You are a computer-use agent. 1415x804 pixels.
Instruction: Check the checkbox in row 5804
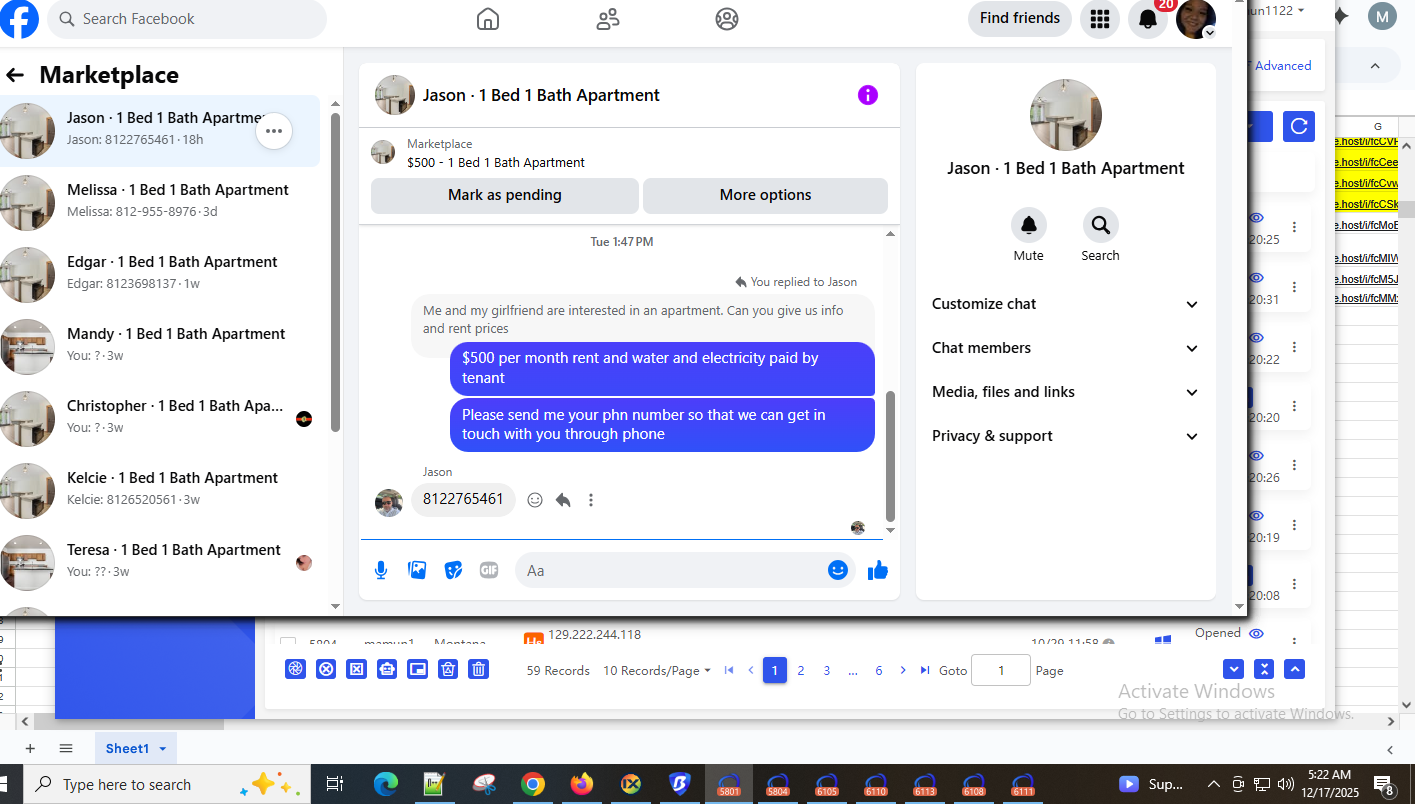click(288, 644)
